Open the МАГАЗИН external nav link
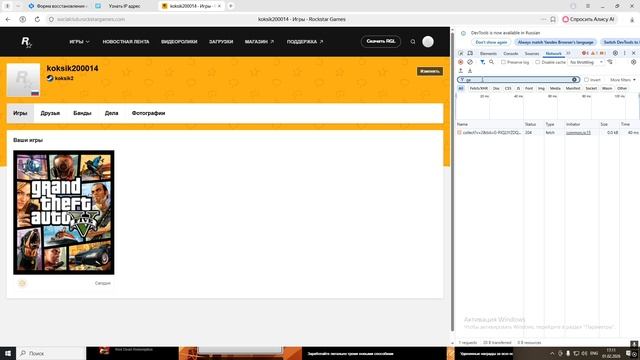This screenshot has height=360, width=640. (259, 42)
